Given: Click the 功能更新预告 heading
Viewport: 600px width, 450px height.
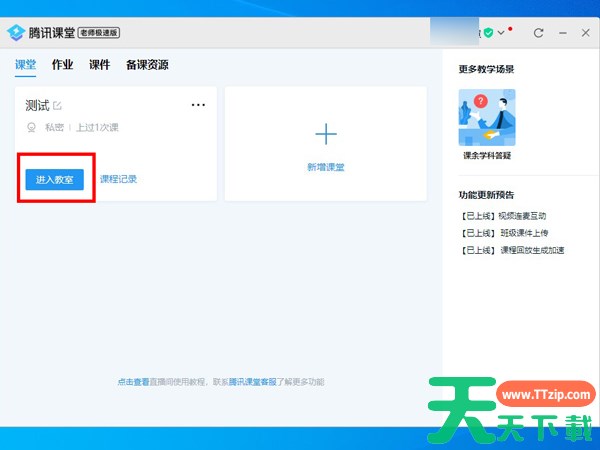Looking at the screenshot, I should (486, 195).
